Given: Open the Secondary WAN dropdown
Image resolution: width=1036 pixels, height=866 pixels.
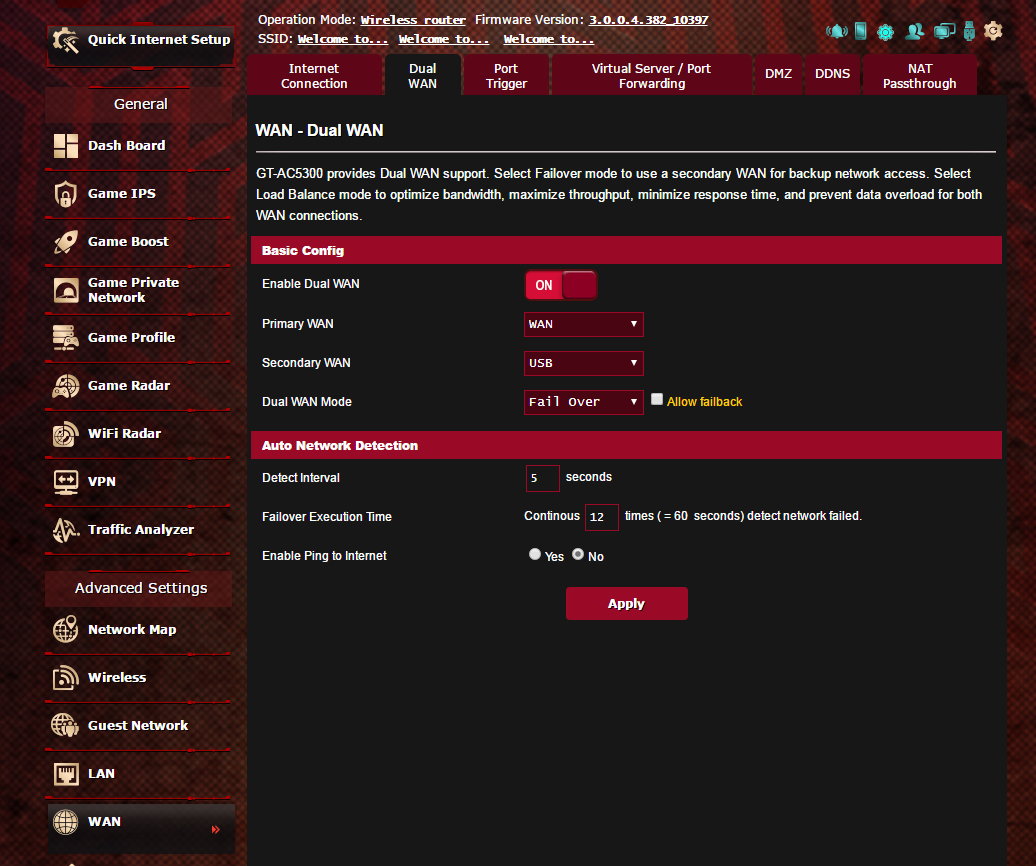Looking at the screenshot, I should coord(583,363).
